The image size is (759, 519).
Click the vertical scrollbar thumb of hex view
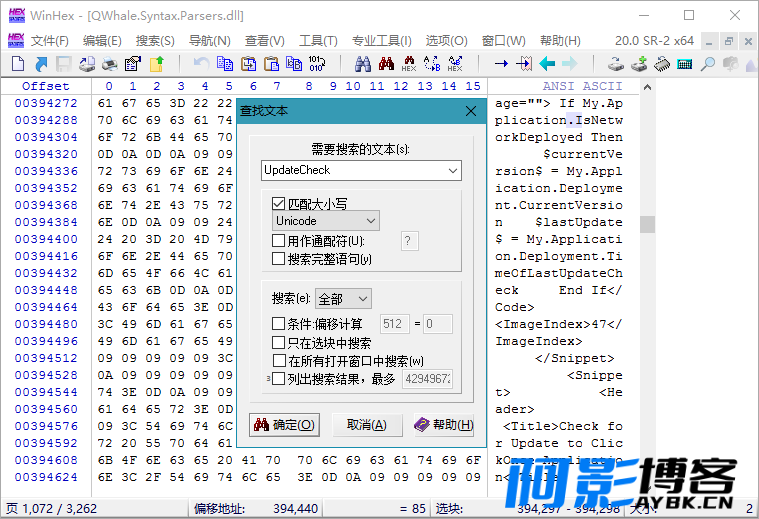tap(647, 224)
